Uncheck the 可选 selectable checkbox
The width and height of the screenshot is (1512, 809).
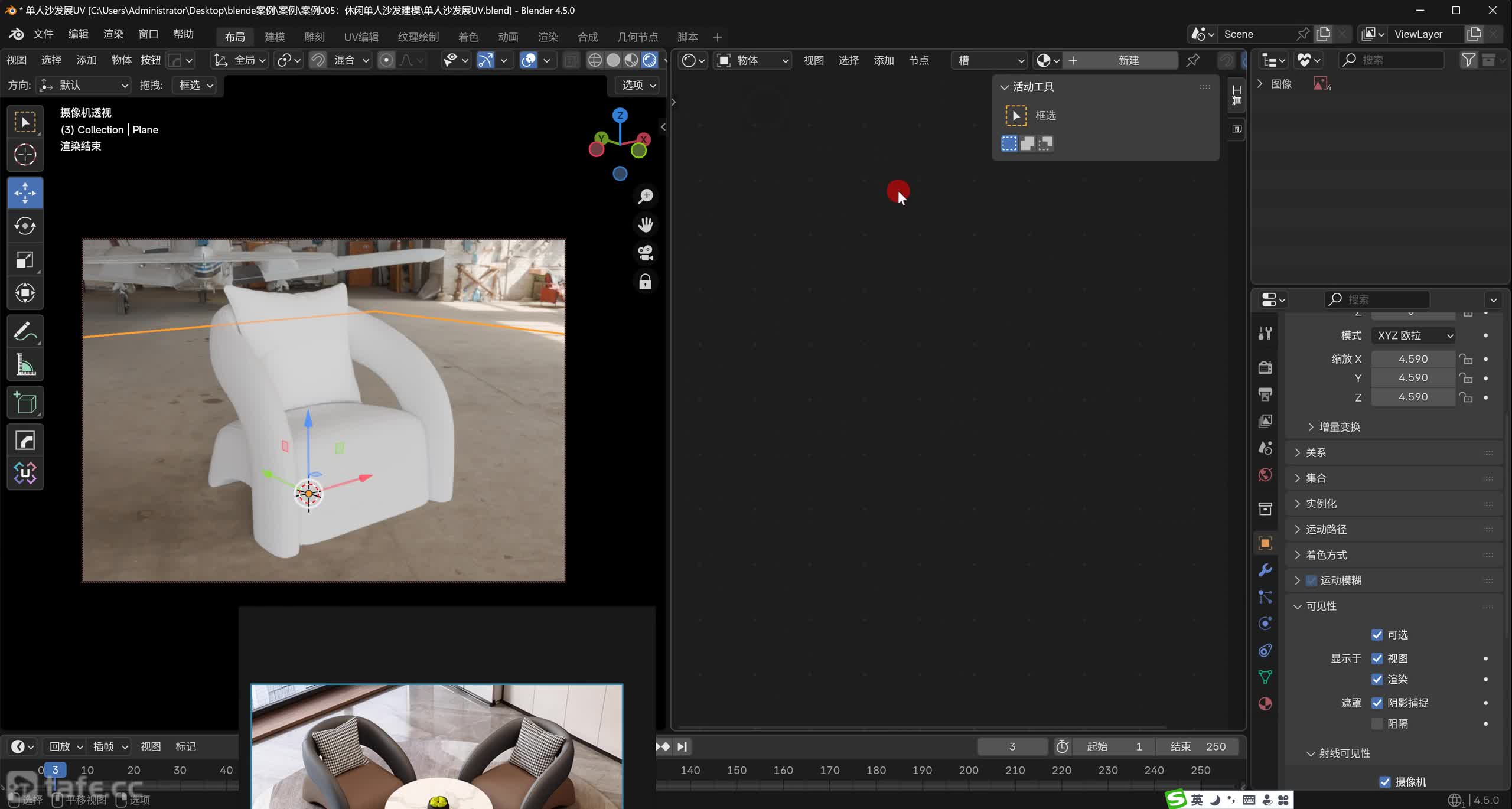[1377, 635]
